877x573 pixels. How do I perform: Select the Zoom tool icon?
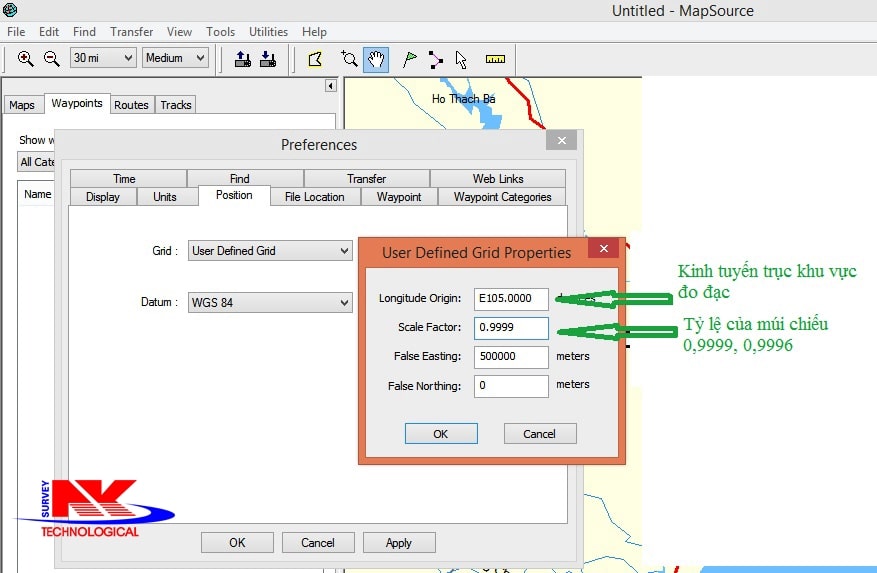tap(350, 59)
